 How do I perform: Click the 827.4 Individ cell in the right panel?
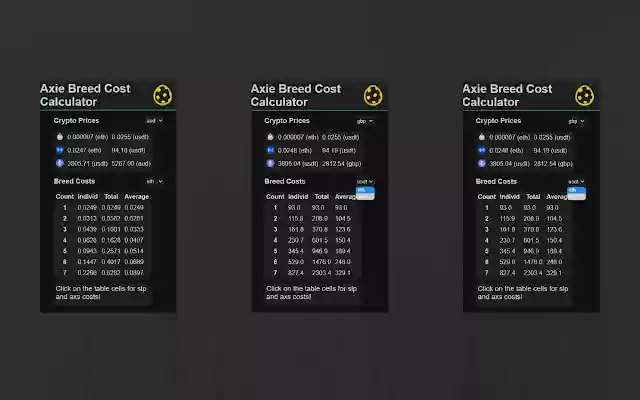coord(507,273)
